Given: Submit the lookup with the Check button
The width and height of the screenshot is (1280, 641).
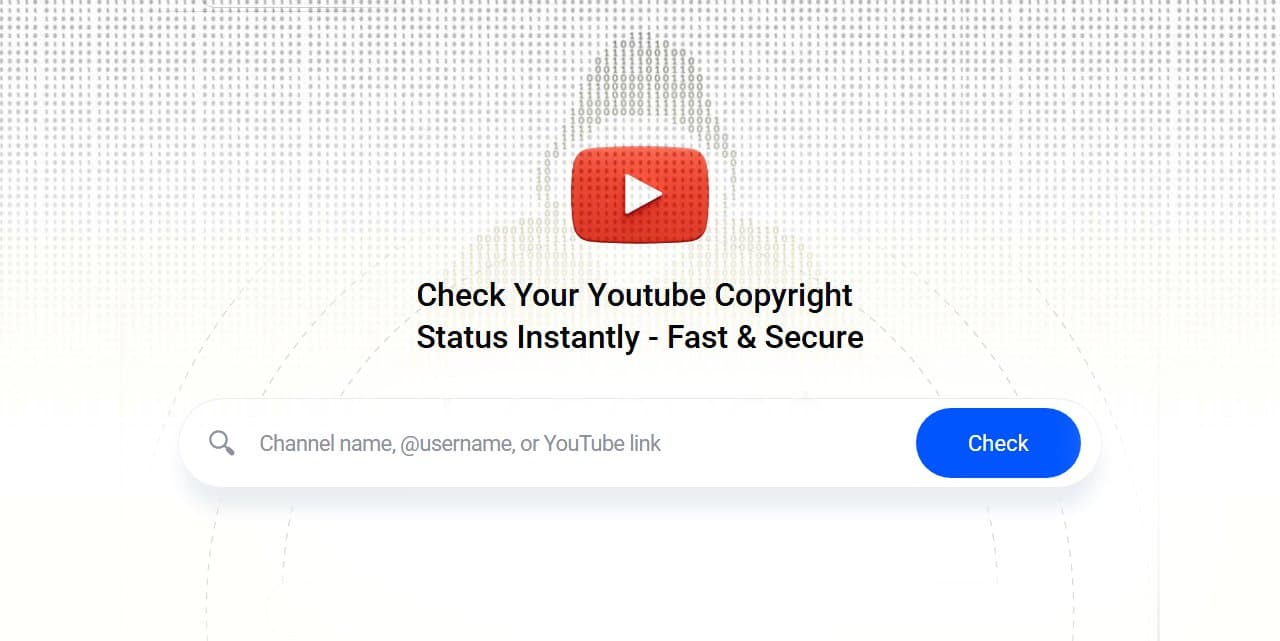Looking at the screenshot, I should [x=998, y=443].
